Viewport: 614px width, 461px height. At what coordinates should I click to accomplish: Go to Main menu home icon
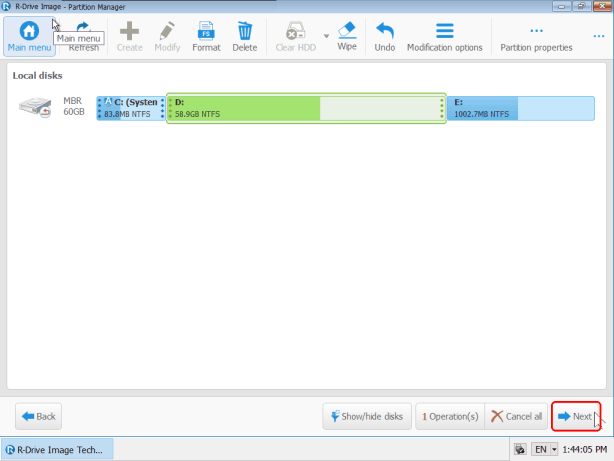(x=29, y=31)
